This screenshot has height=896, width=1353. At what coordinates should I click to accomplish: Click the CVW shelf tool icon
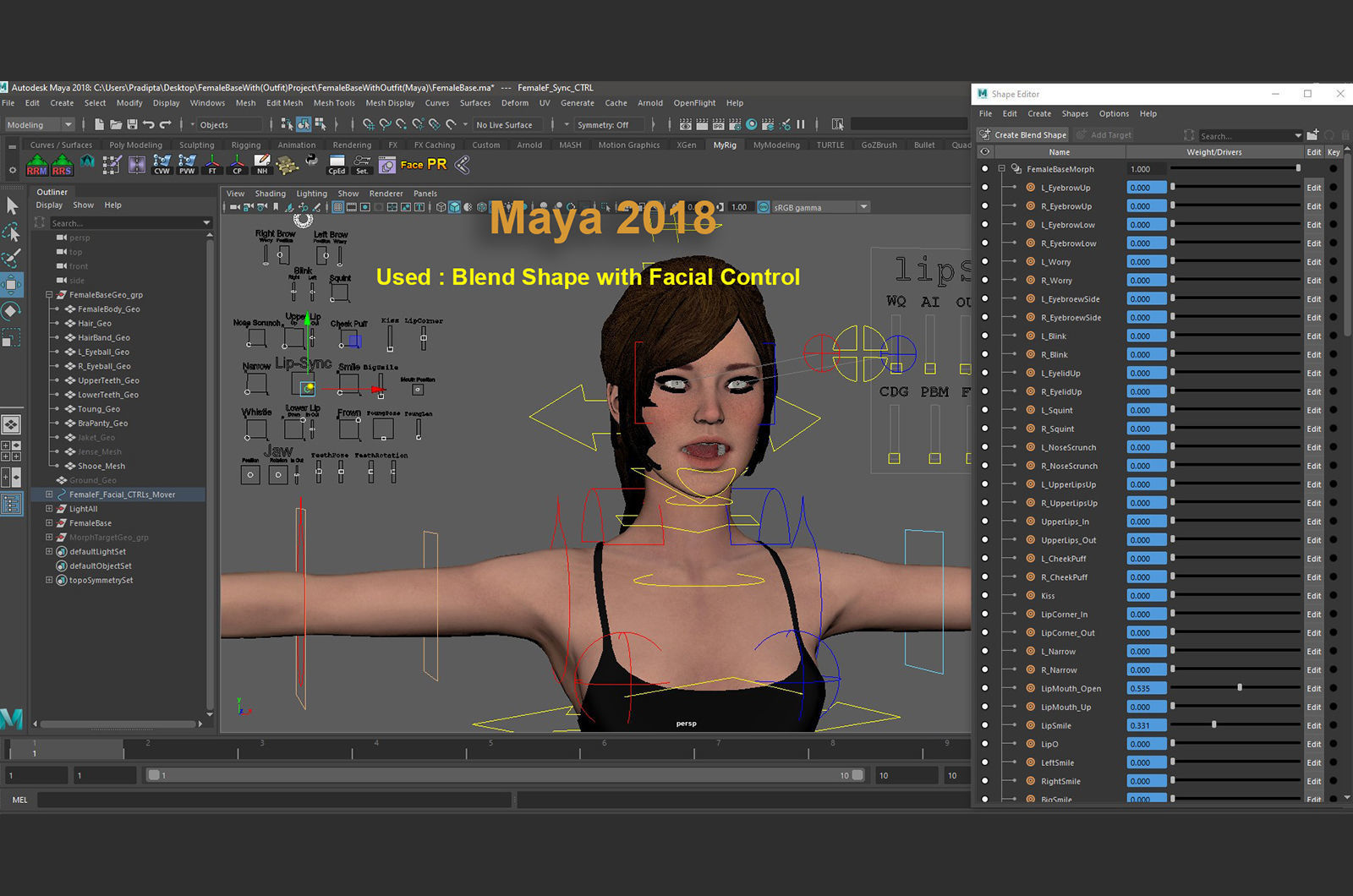pos(162,164)
